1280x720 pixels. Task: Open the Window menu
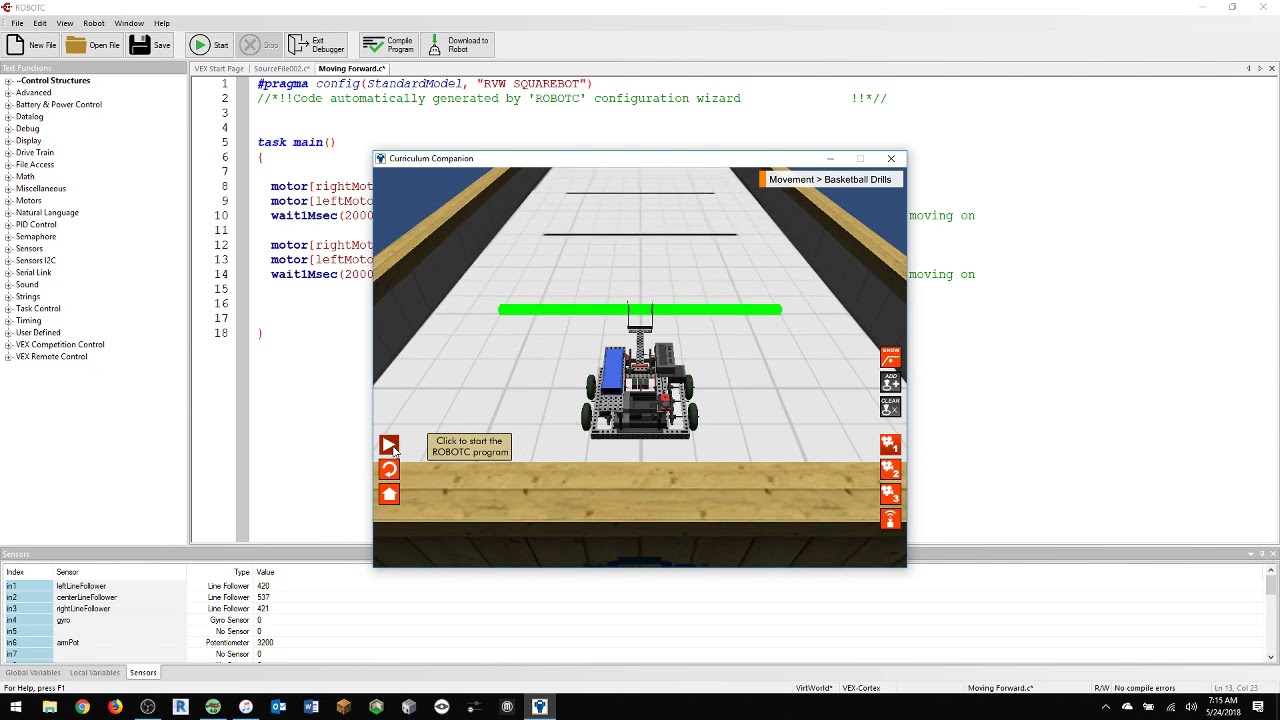click(x=129, y=23)
